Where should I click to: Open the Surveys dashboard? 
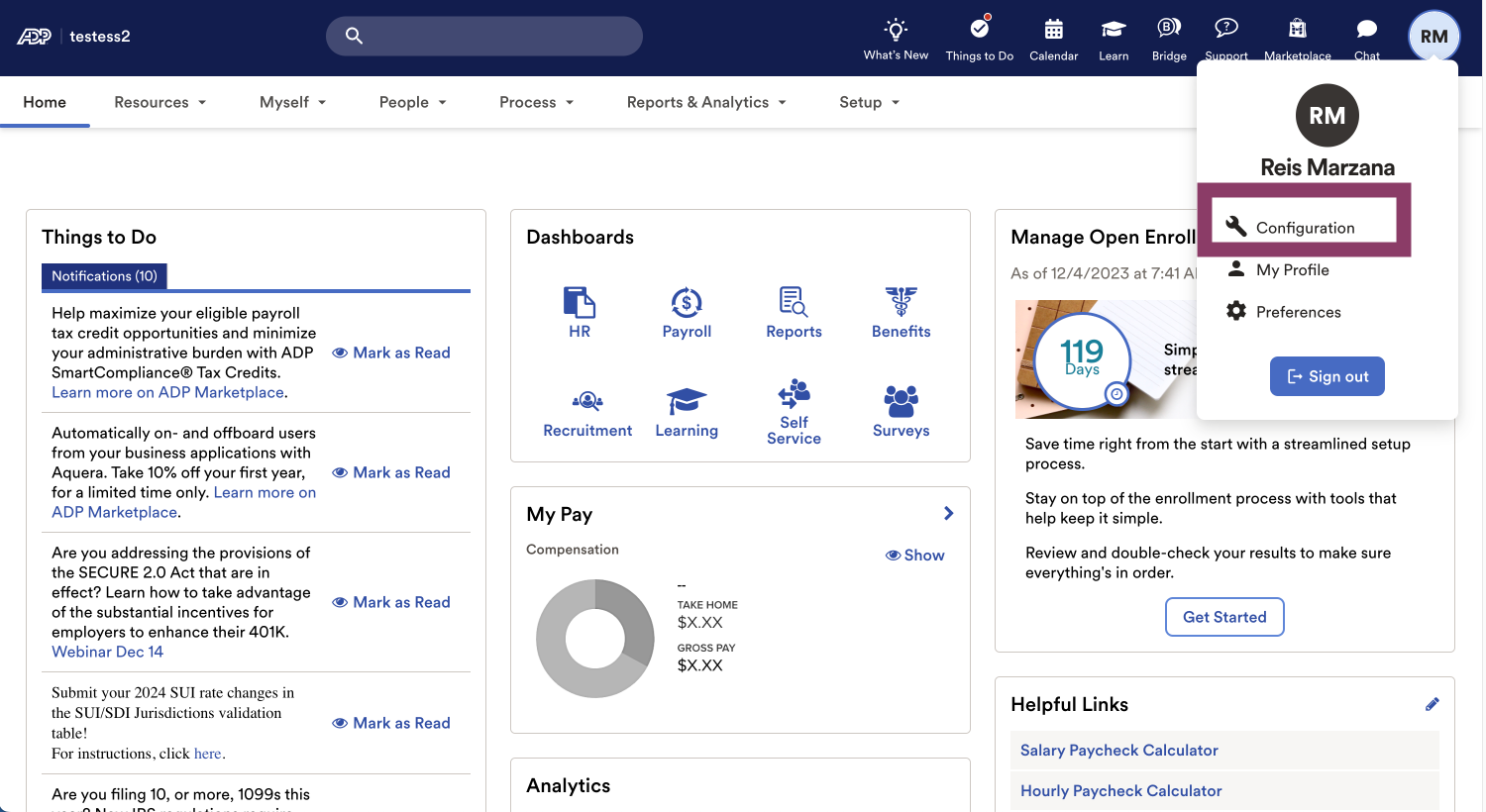point(902,412)
